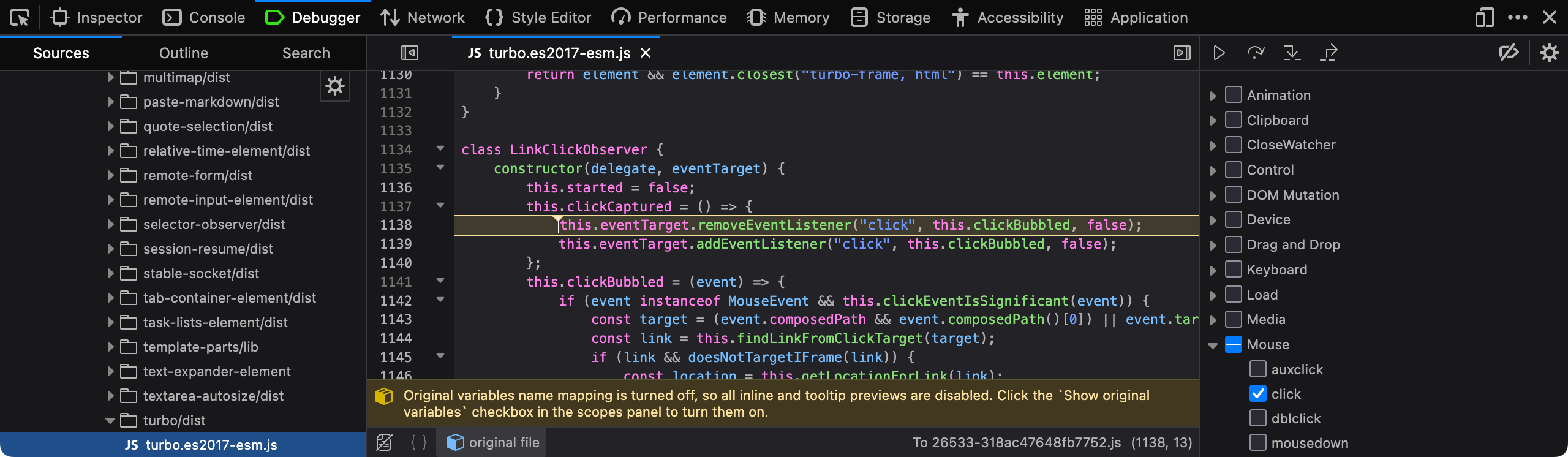Click line number 1142 in the gutter
This screenshot has width=1568, height=457.
click(396, 301)
